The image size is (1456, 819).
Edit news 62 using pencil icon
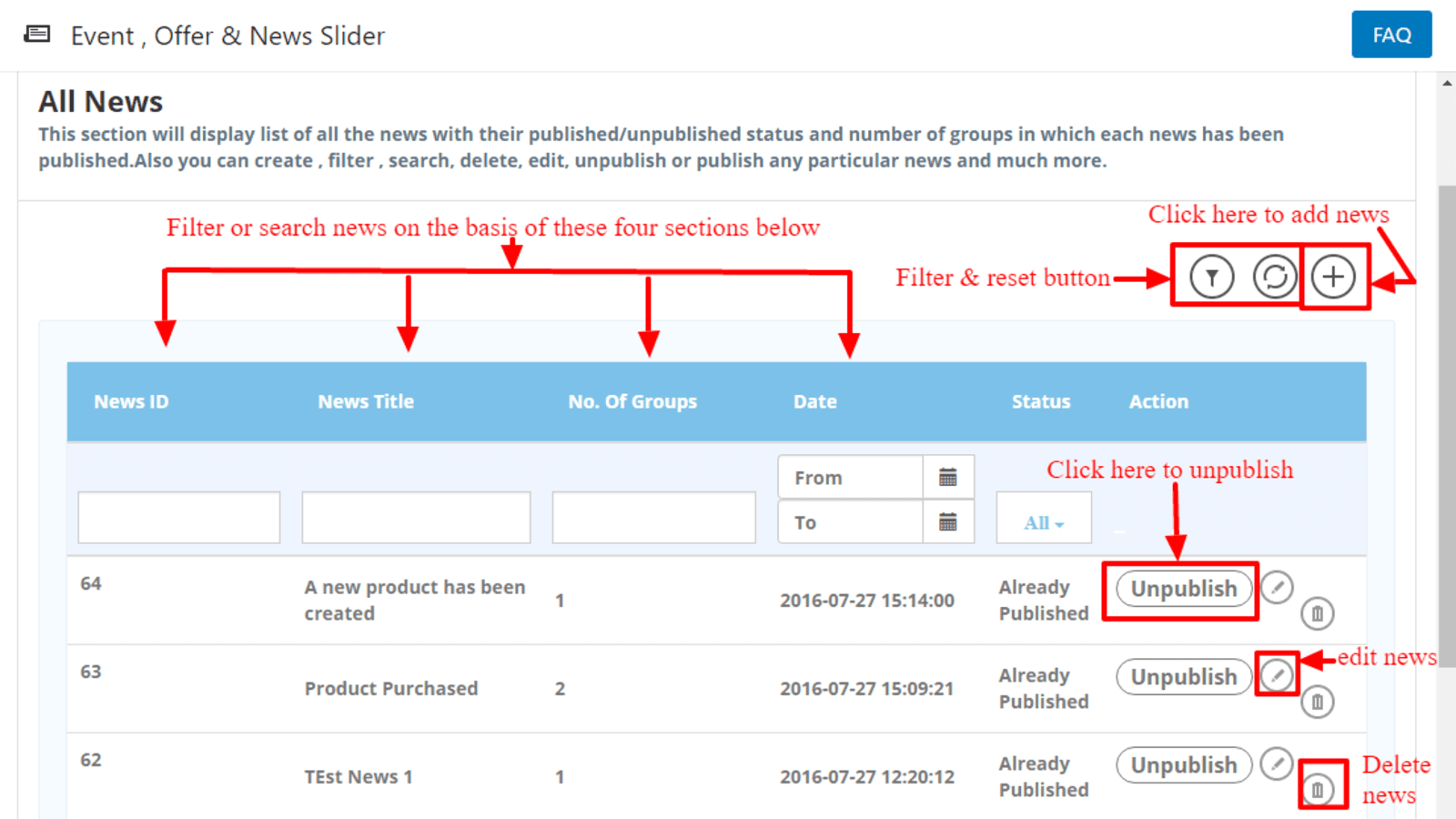1277,763
